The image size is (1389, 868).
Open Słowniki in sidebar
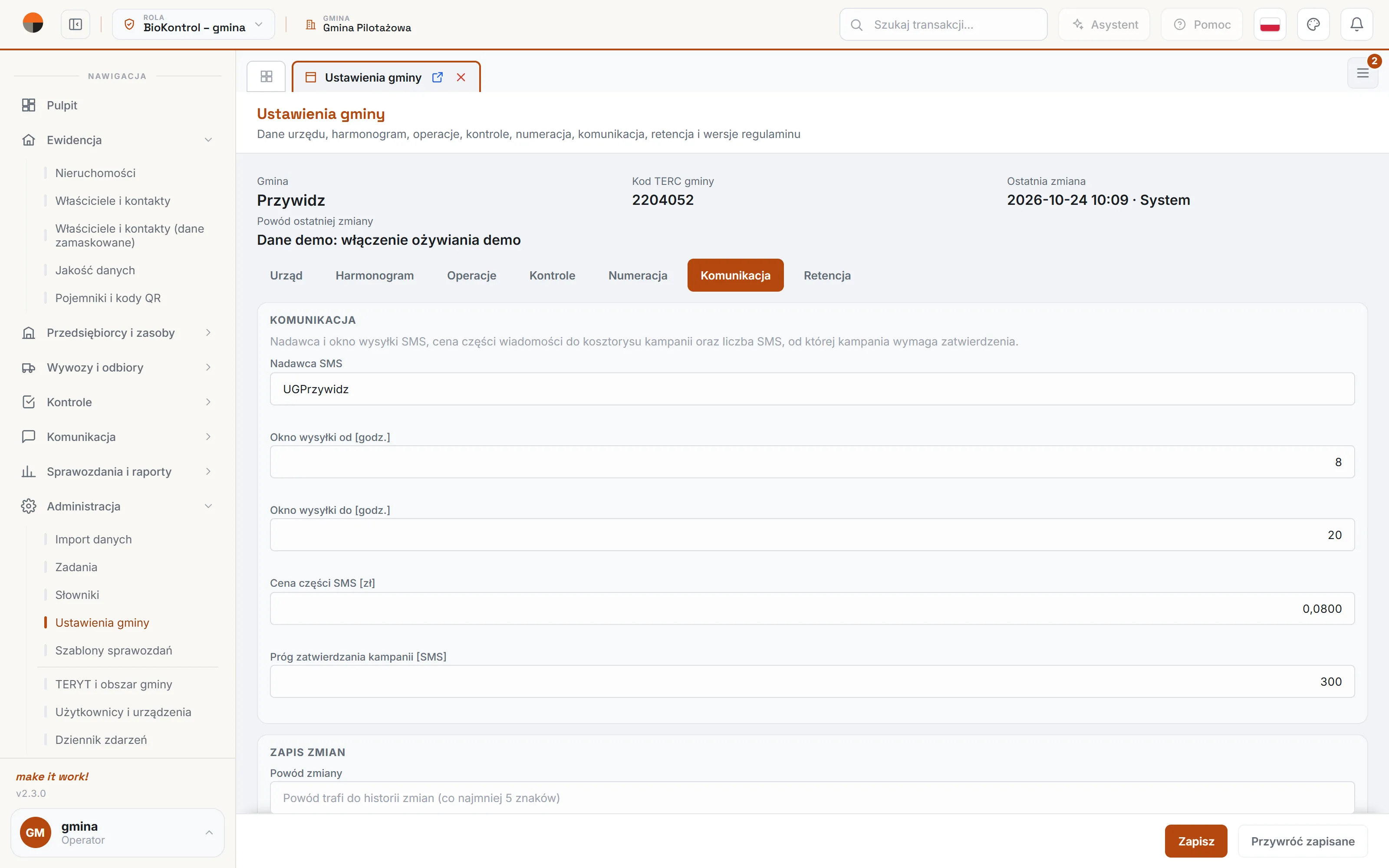77,595
